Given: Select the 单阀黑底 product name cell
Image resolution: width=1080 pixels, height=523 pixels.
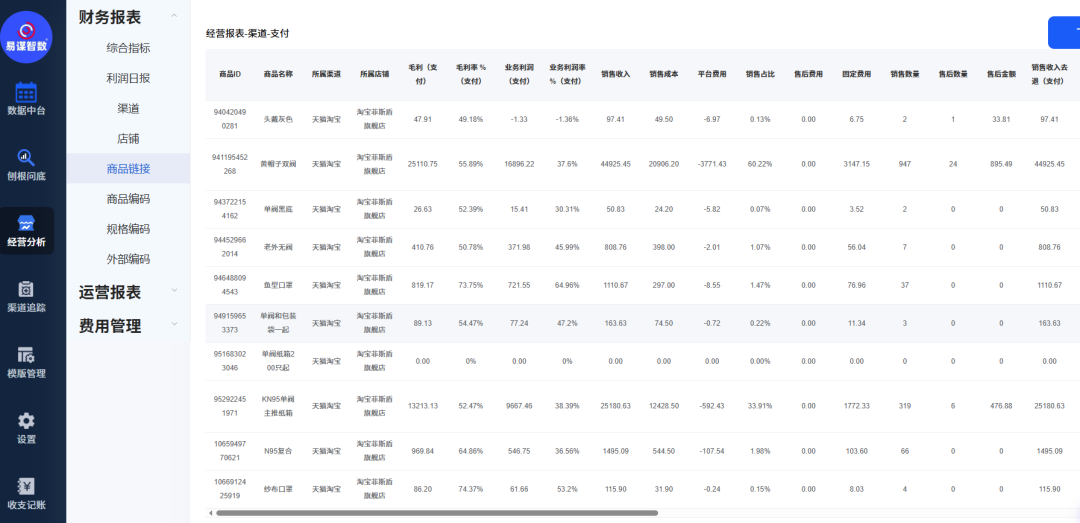Looking at the screenshot, I should [x=278, y=209].
